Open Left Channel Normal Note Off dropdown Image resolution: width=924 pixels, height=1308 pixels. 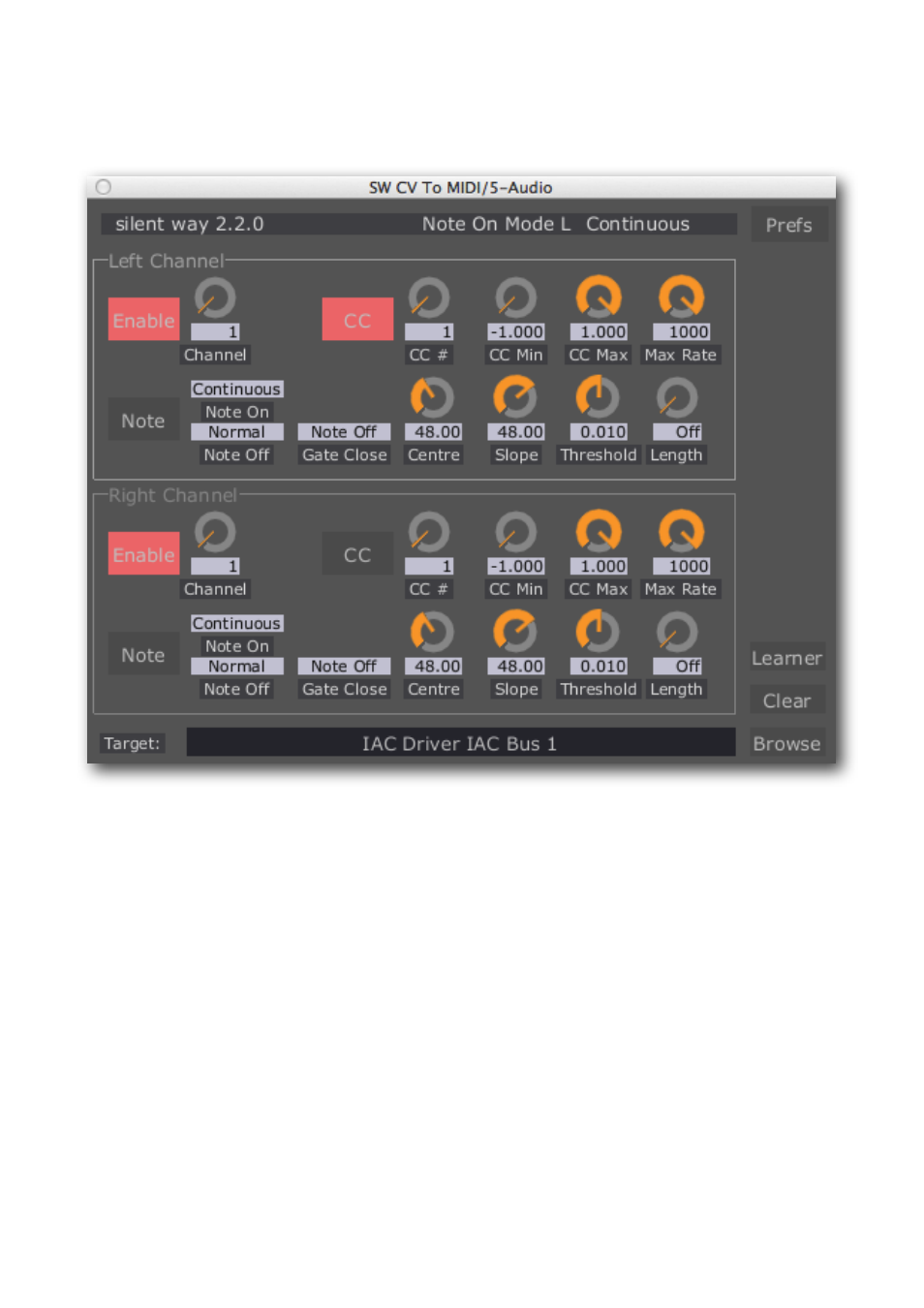click(x=236, y=432)
